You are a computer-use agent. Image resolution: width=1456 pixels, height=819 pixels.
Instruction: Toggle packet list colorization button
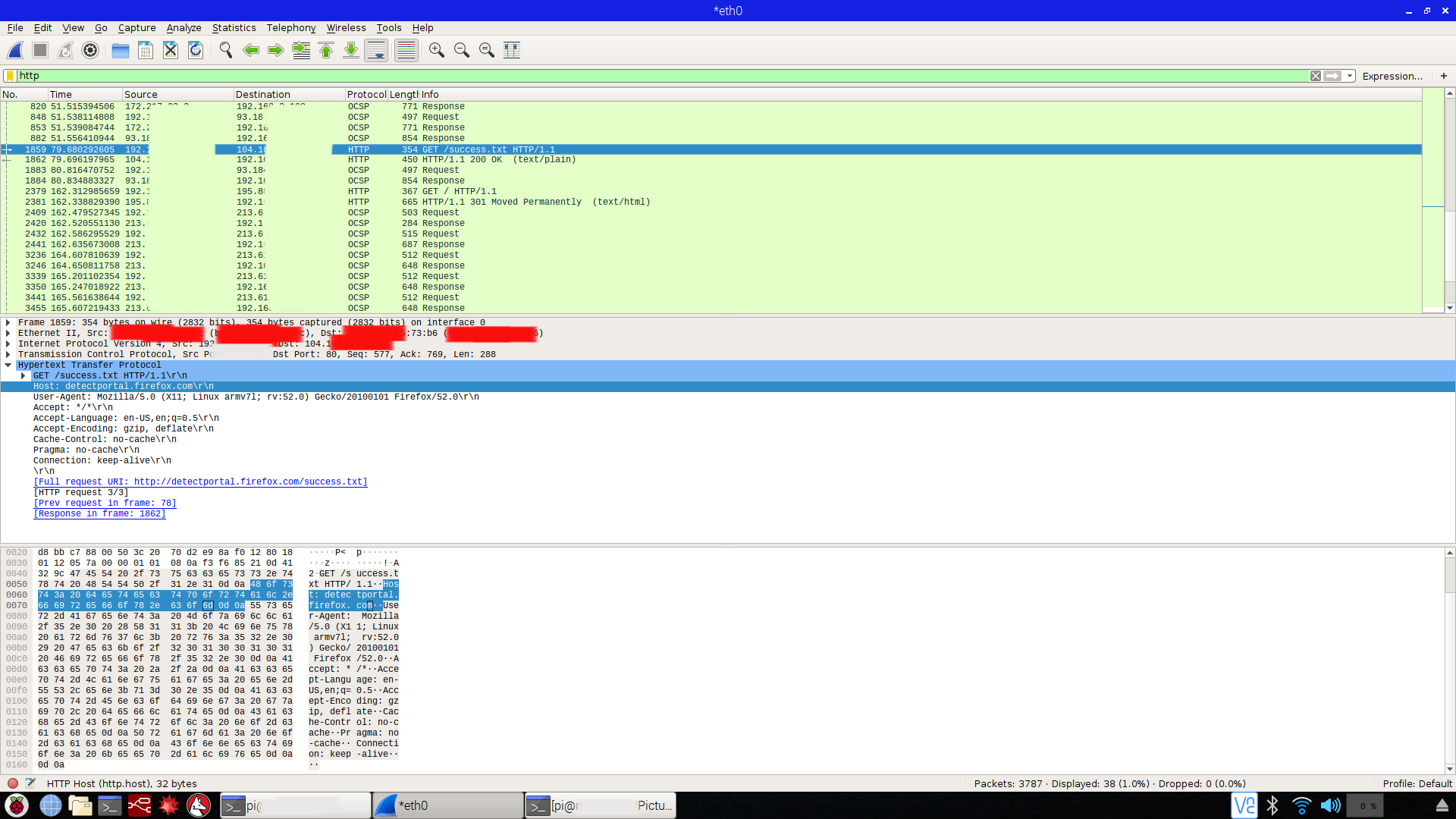[x=406, y=50]
